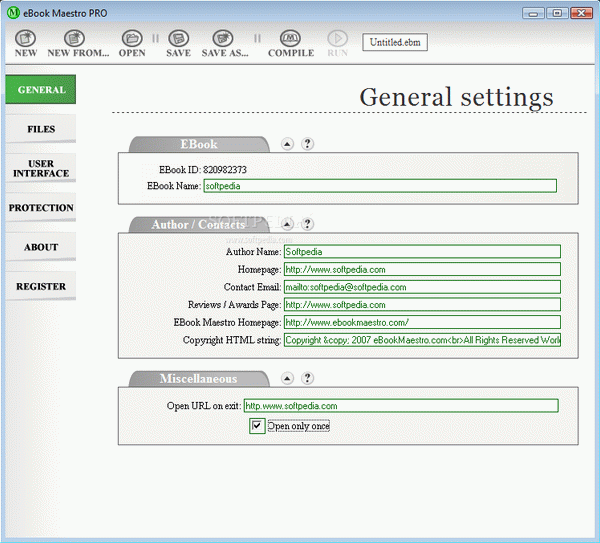Click the General settings heading
The image size is (600, 543).
(457, 97)
